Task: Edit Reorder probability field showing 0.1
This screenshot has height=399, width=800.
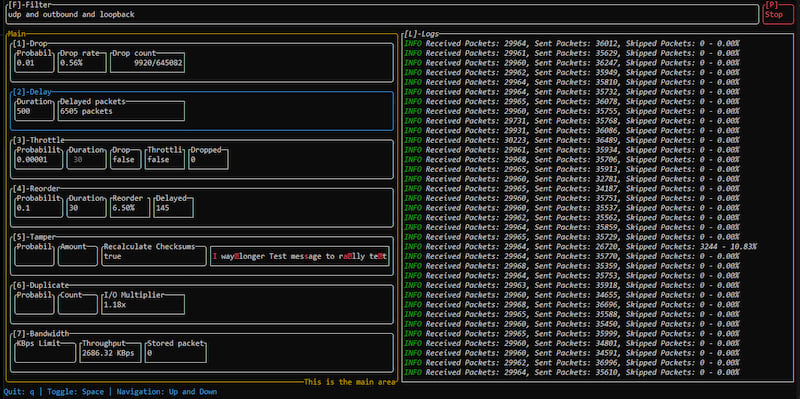Action: click(39, 208)
